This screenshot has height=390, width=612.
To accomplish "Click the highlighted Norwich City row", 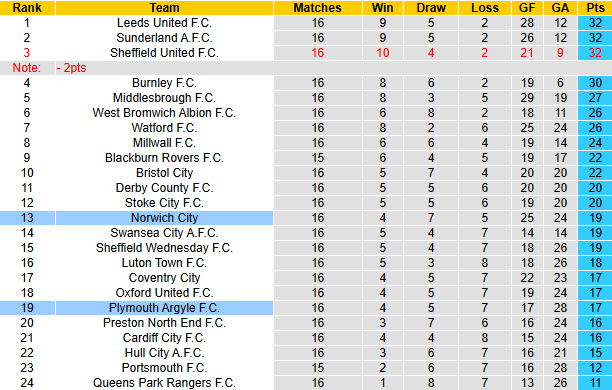I will [x=306, y=218].
